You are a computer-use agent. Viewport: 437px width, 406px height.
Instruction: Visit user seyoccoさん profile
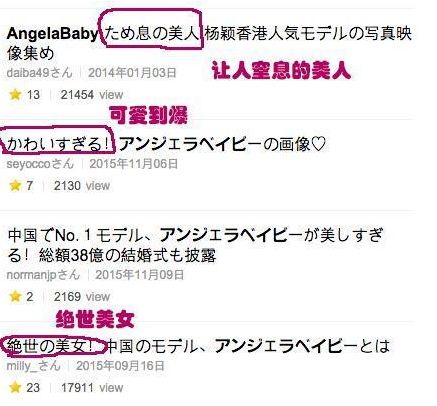point(40,164)
